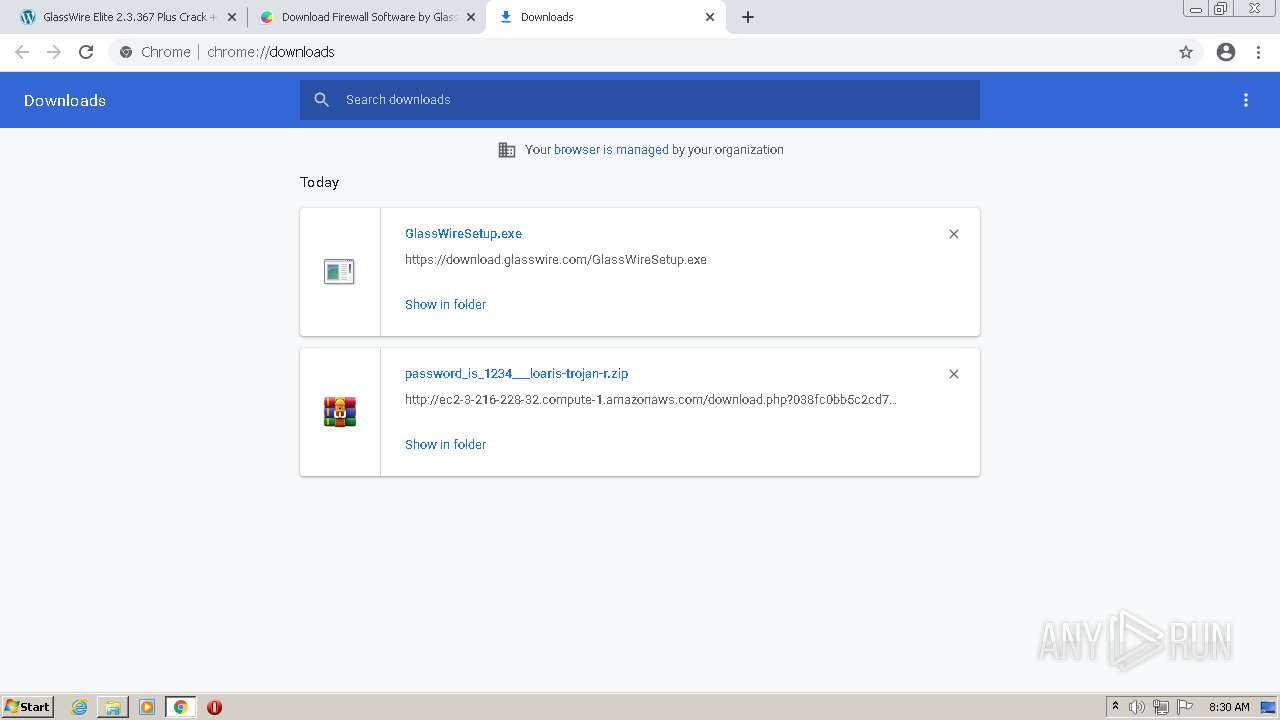Open the volume speaker tray icon
The width and height of the screenshot is (1280, 720).
(1137, 707)
